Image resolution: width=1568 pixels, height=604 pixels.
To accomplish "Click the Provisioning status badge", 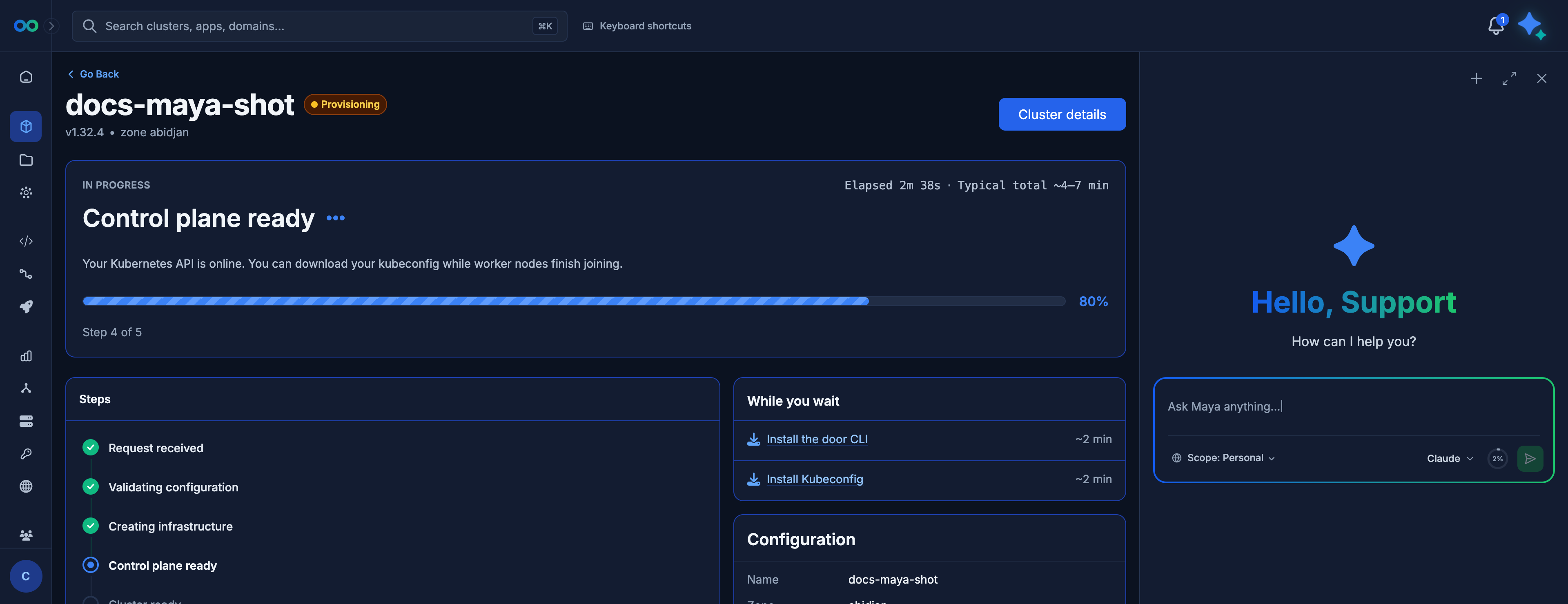I will point(345,104).
